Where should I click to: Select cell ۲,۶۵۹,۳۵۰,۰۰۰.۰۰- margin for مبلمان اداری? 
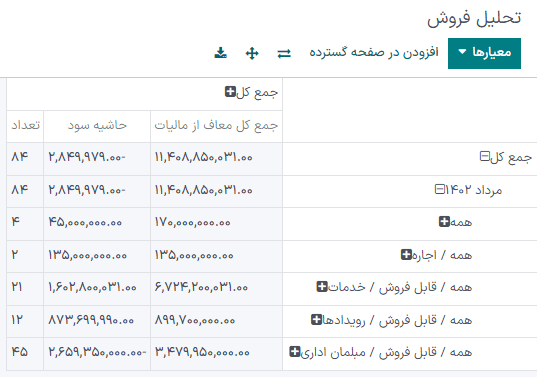point(97,353)
